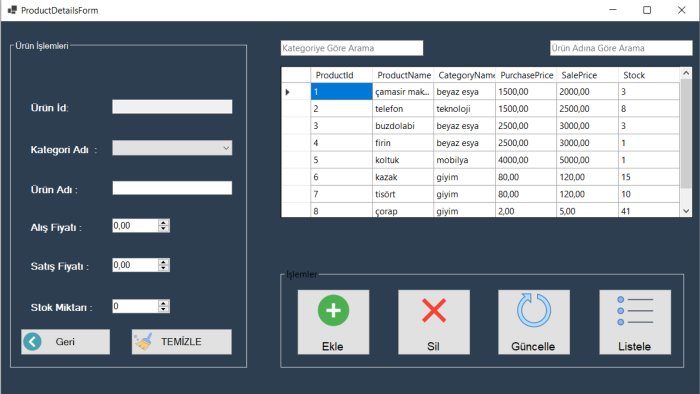700x394 pixels.
Task: Close the ProductDetailsForm window
Action: 681,10
